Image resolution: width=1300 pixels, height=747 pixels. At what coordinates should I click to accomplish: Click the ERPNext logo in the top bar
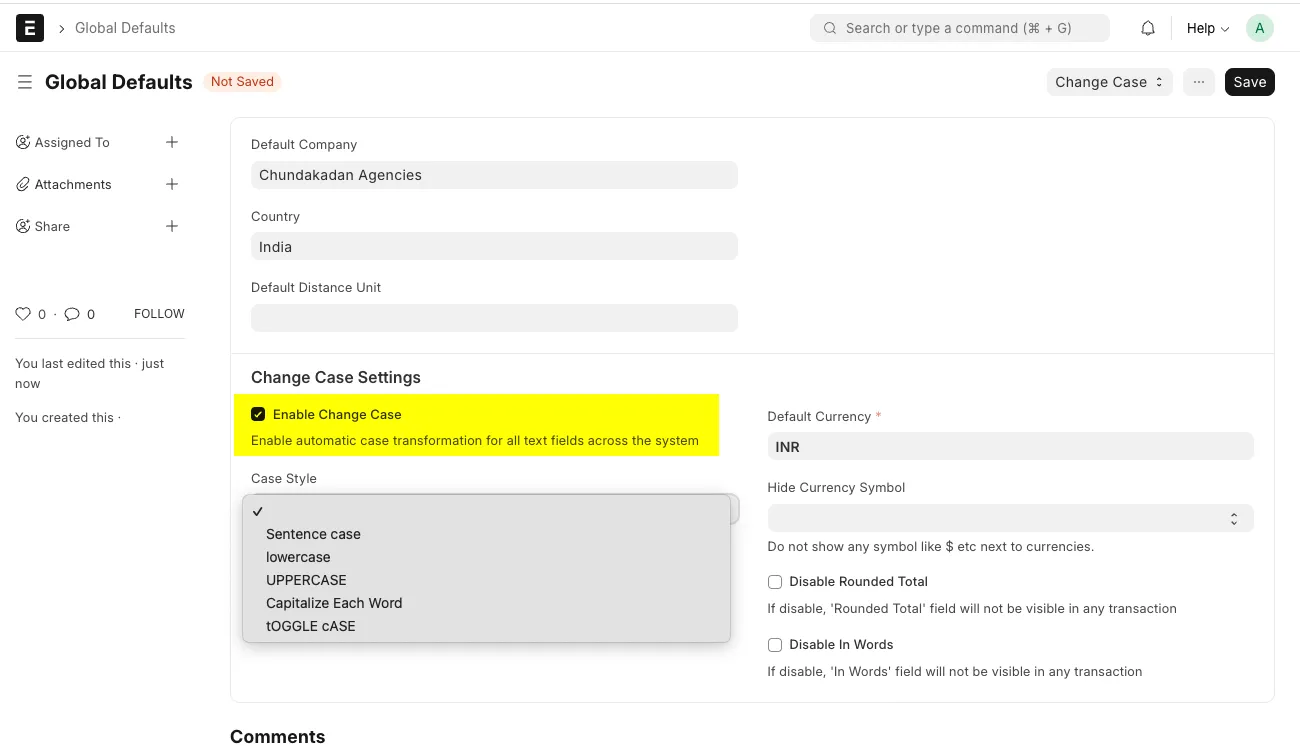tap(29, 28)
